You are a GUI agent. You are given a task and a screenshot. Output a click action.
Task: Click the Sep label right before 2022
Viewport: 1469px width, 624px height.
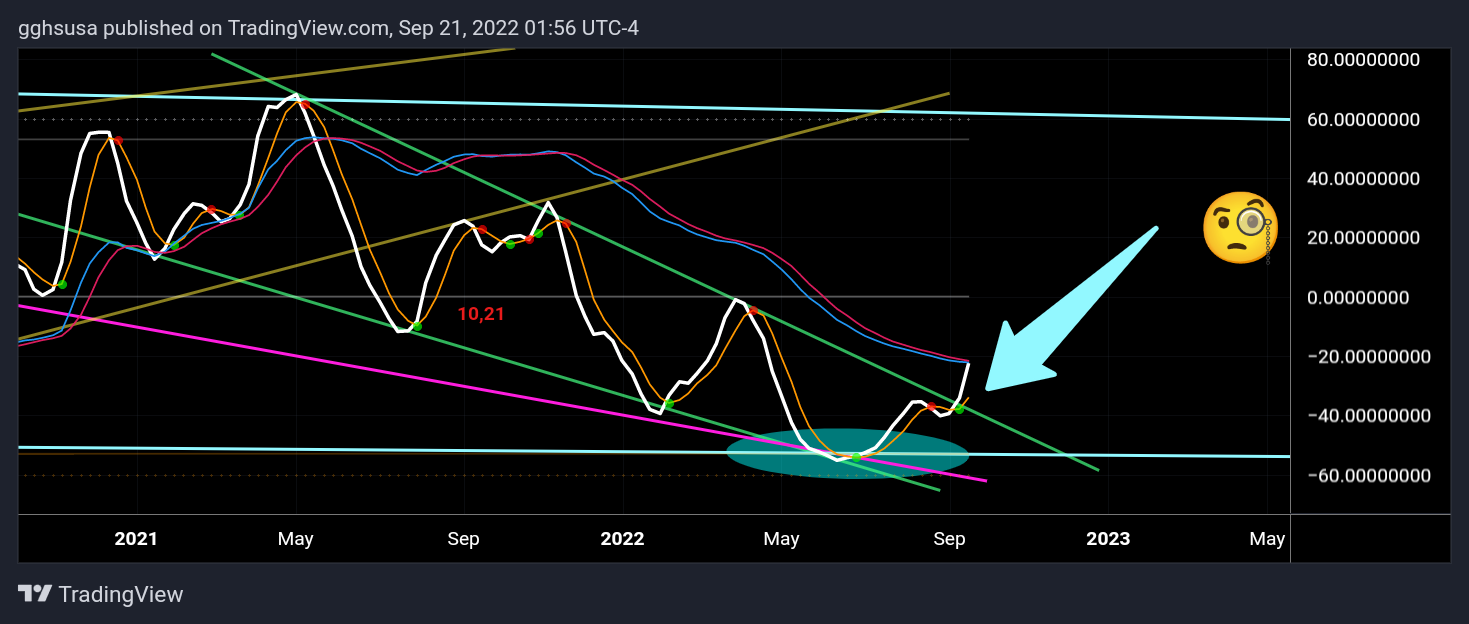point(463,539)
